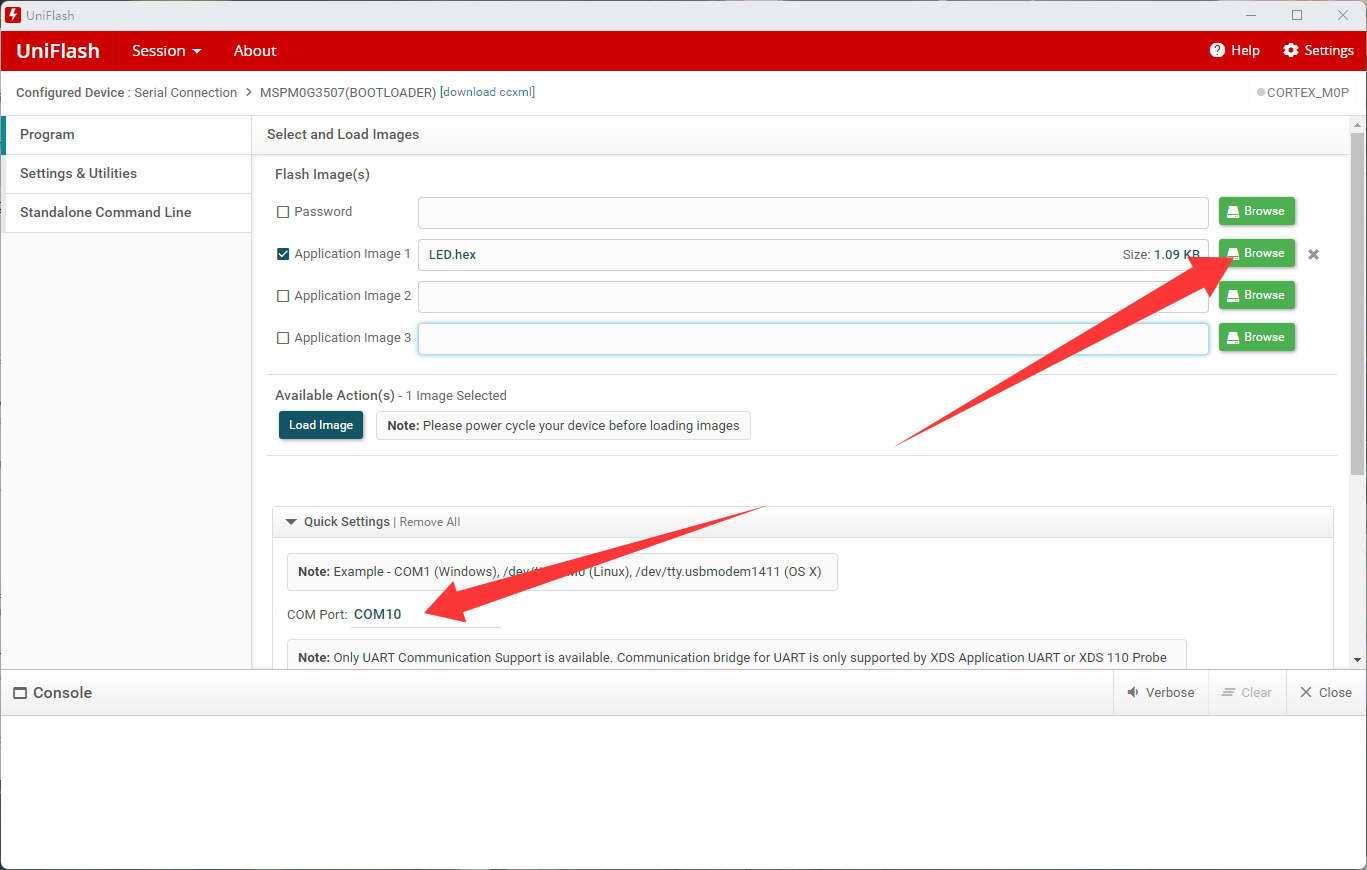Toggle Verbose console output

coord(1160,692)
